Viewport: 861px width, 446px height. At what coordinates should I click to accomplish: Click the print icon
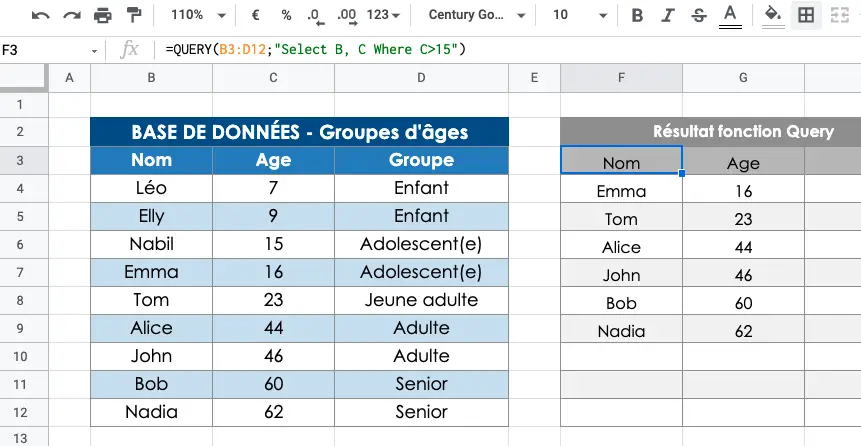click(x=103, y=15)
